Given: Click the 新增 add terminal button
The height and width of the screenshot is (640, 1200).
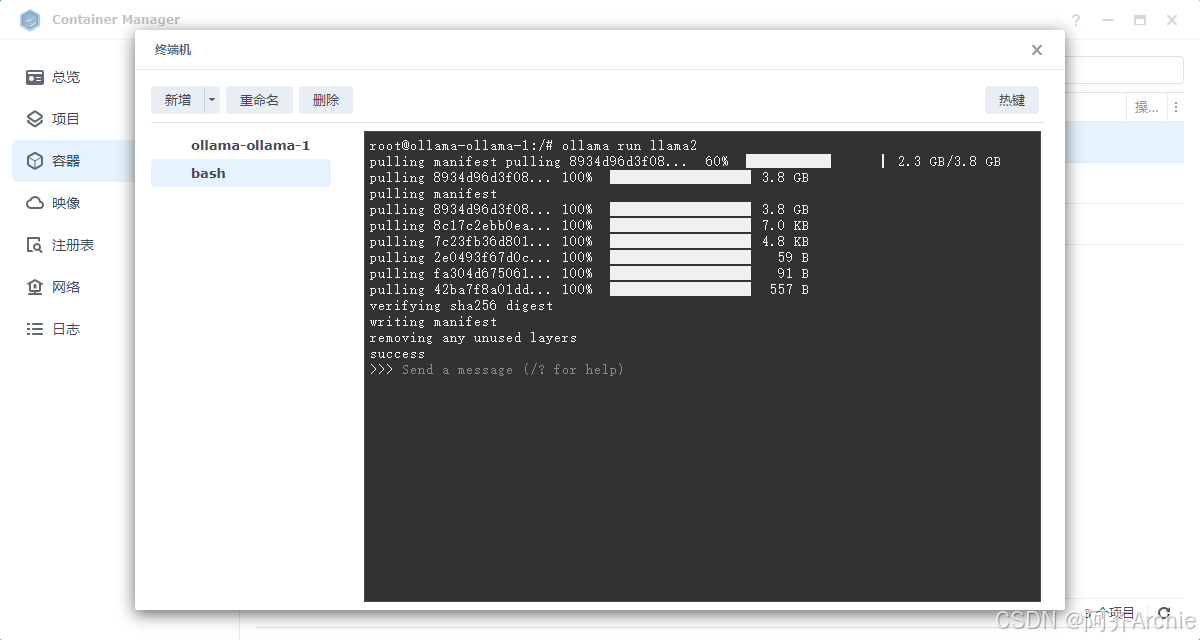Looking at the screenshot, I should click(x=178, y=100).
